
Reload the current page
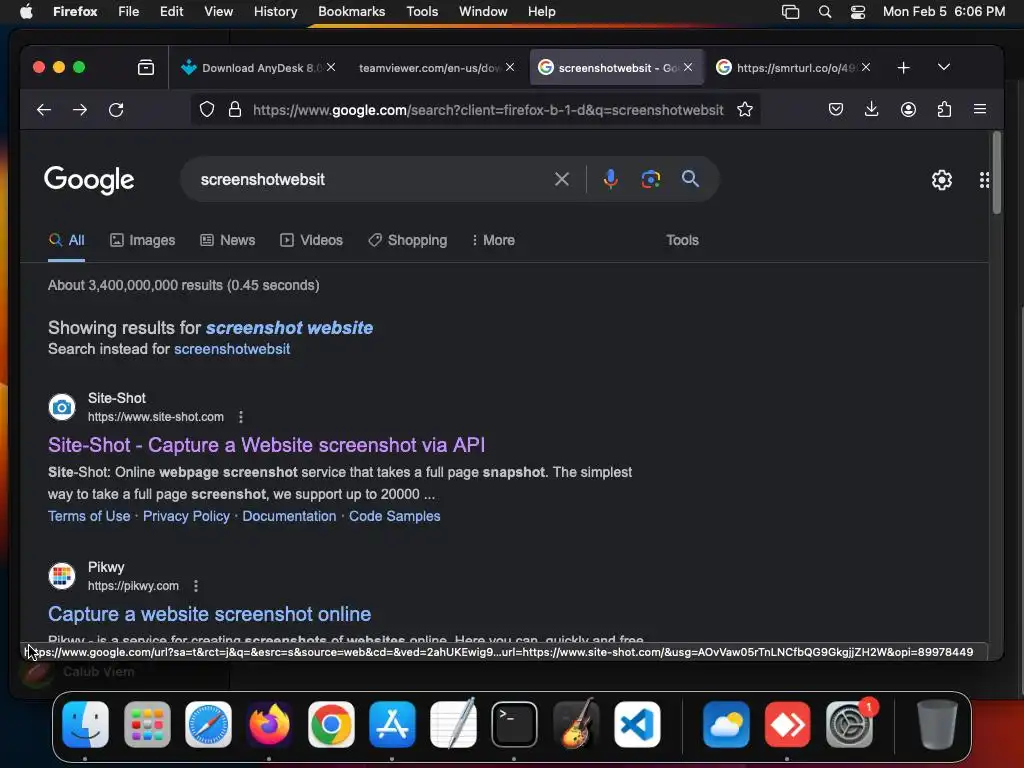pyautogui.click(x=116, y=110)
